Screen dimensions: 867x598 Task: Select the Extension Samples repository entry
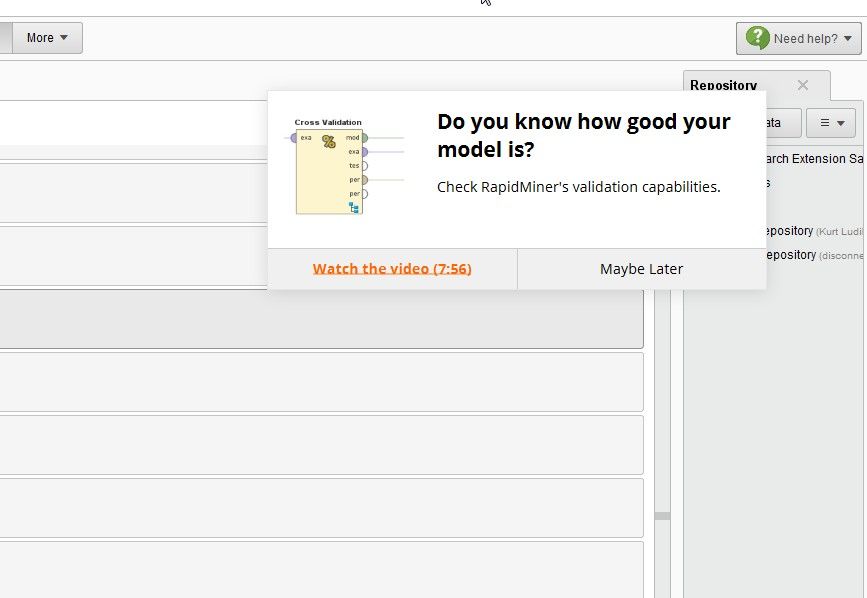(x=814, y=159)
